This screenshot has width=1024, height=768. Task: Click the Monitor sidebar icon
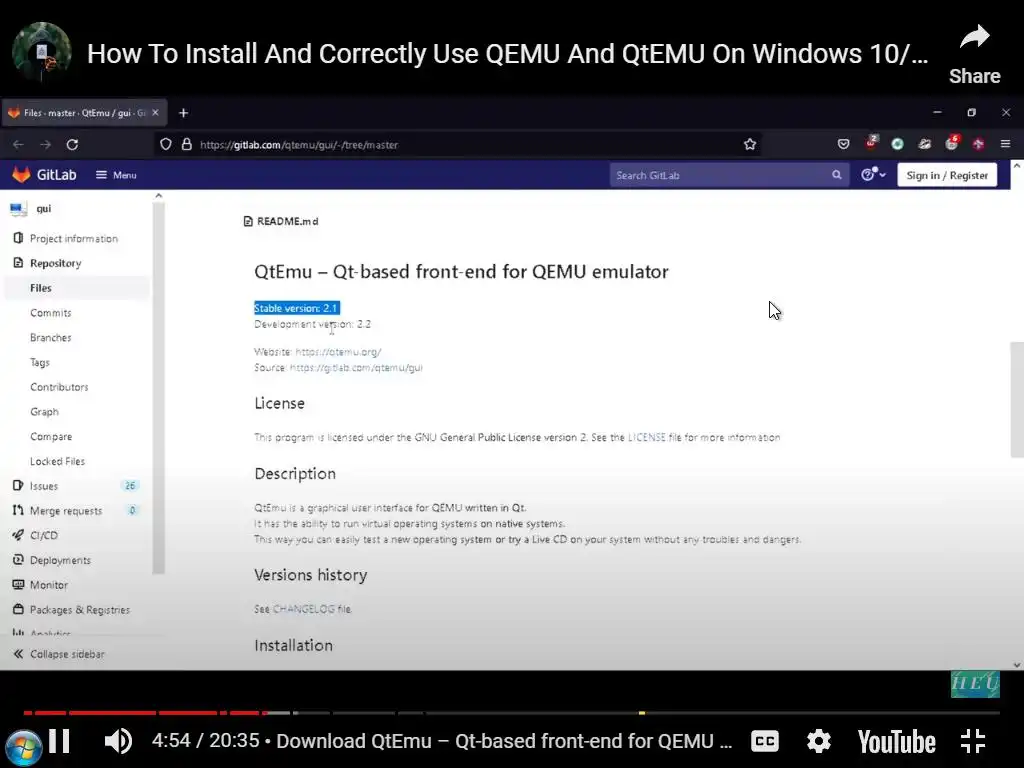click(18, 584)
